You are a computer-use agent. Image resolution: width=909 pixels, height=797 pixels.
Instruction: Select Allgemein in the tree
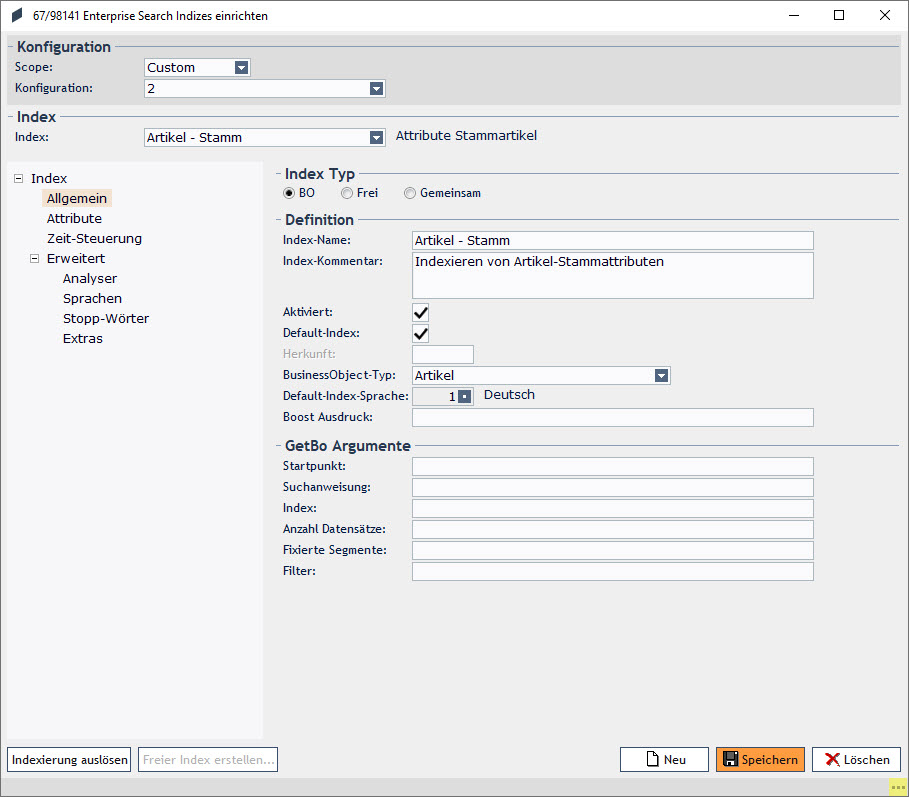pyautogui.click(x=77, y=198)
